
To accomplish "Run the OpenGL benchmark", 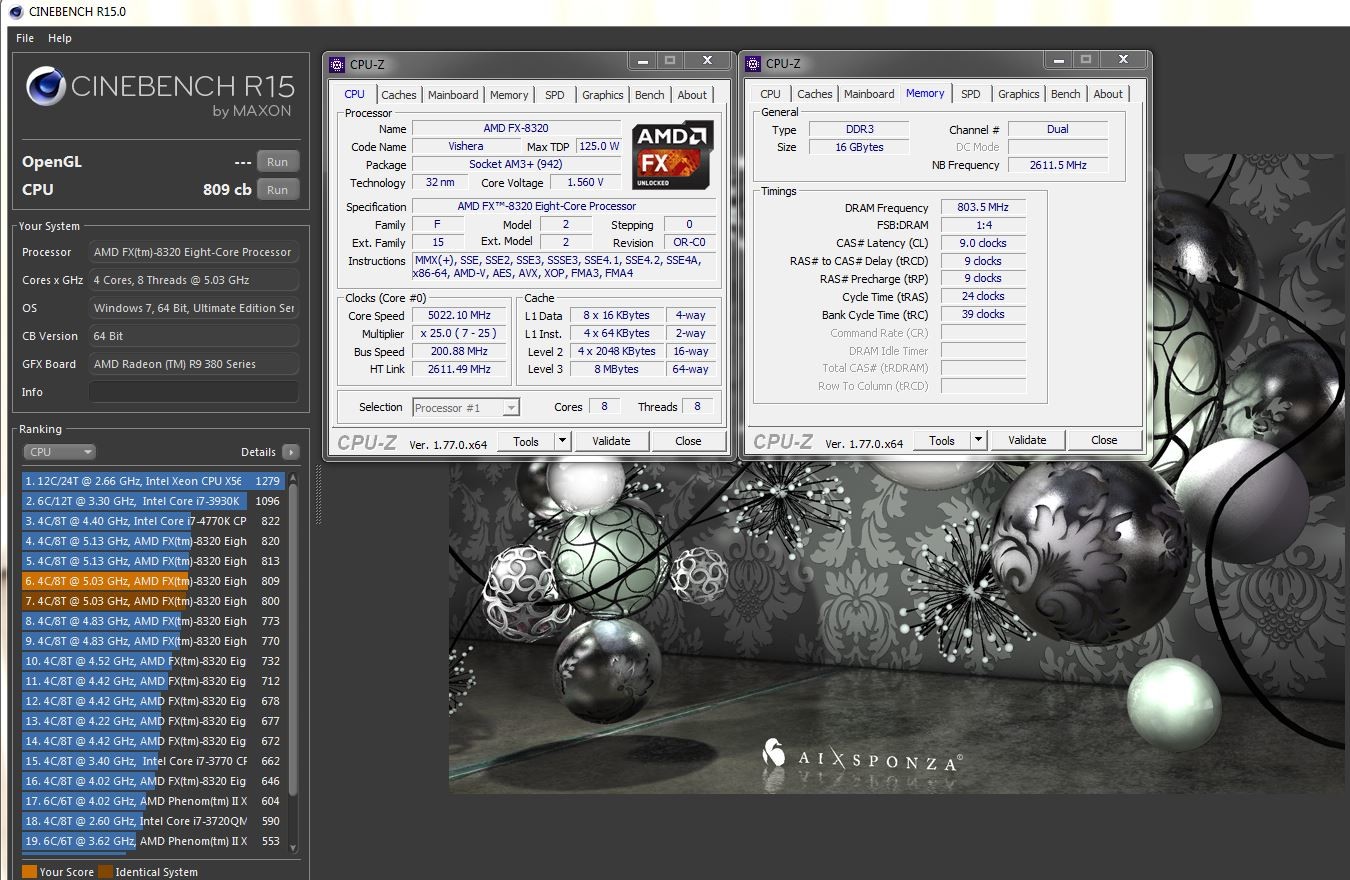I will point(278,161).
